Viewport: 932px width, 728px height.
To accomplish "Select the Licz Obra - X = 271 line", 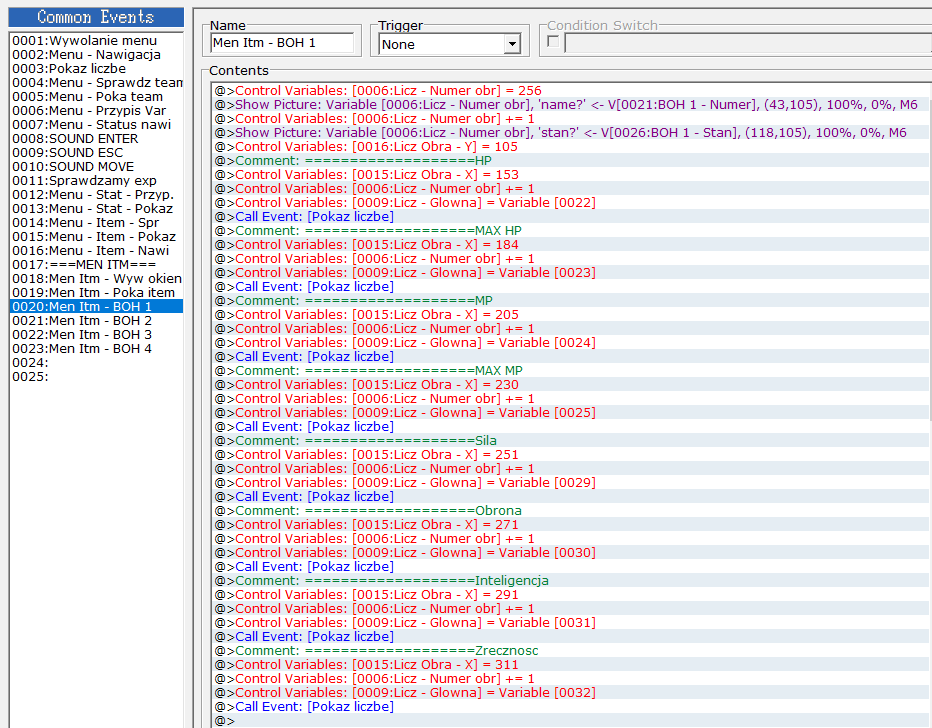I will click(570, 525).
